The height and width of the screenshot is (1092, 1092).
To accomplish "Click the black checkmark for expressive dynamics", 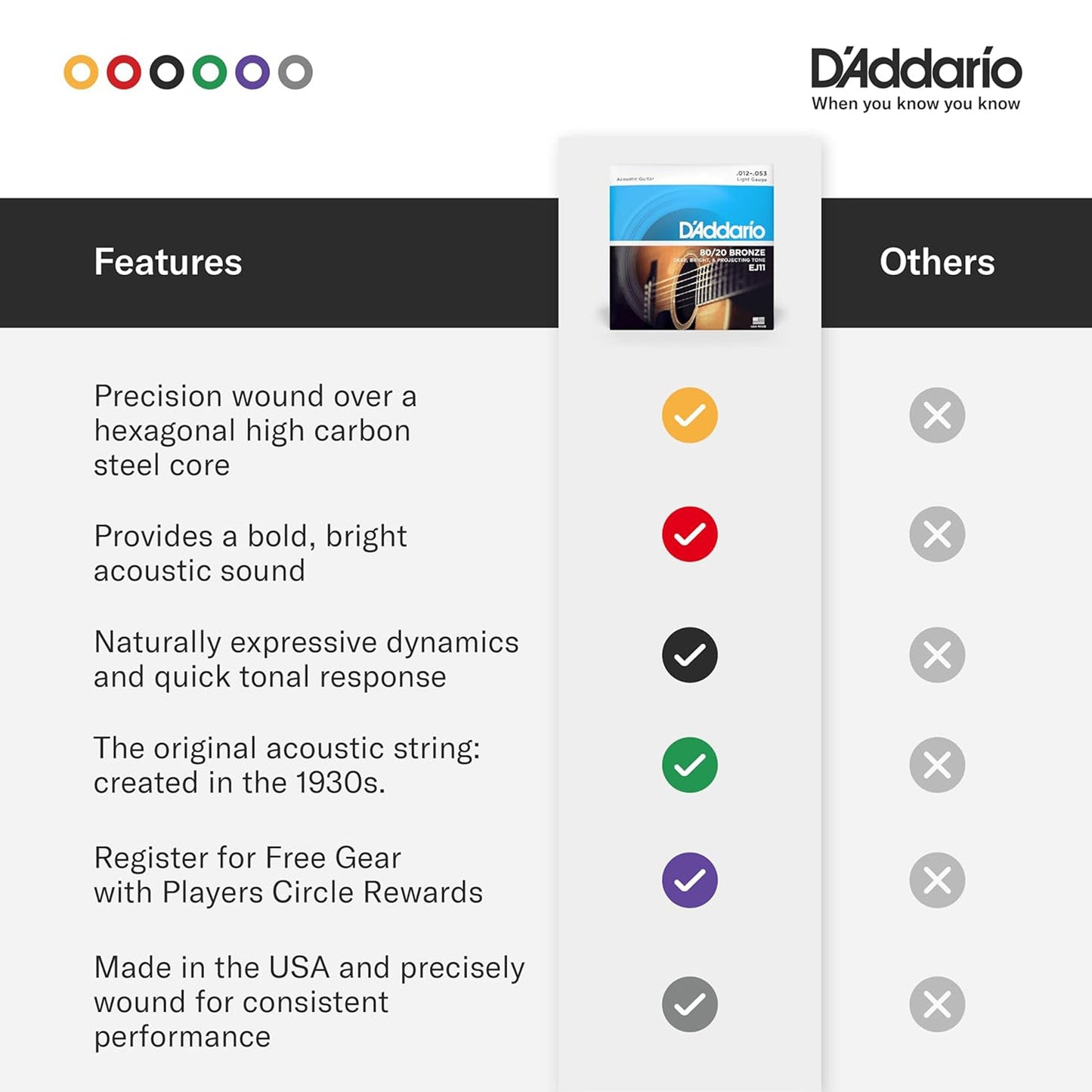I will pos(689,654).
